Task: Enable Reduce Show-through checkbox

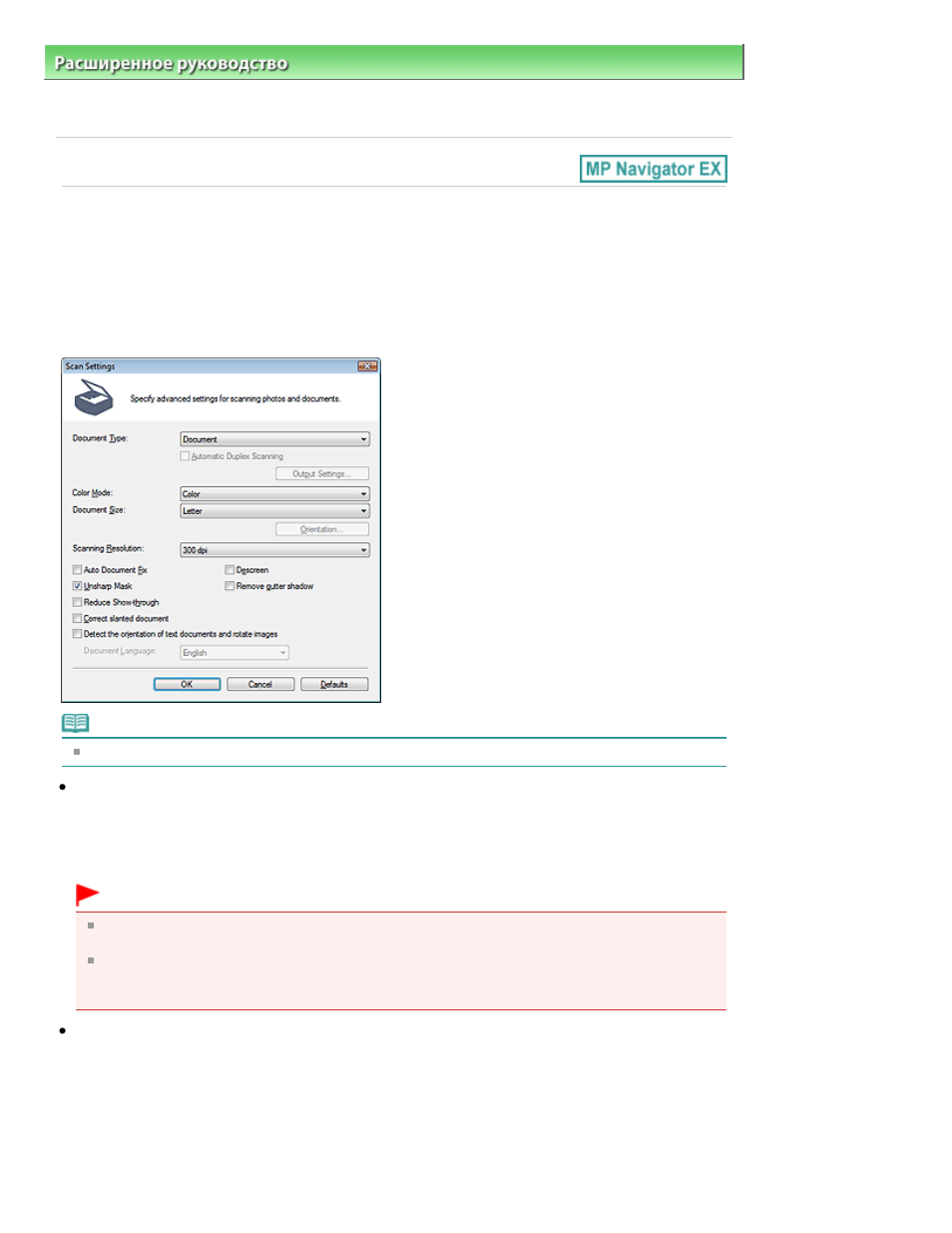Action: click(77, 602)
